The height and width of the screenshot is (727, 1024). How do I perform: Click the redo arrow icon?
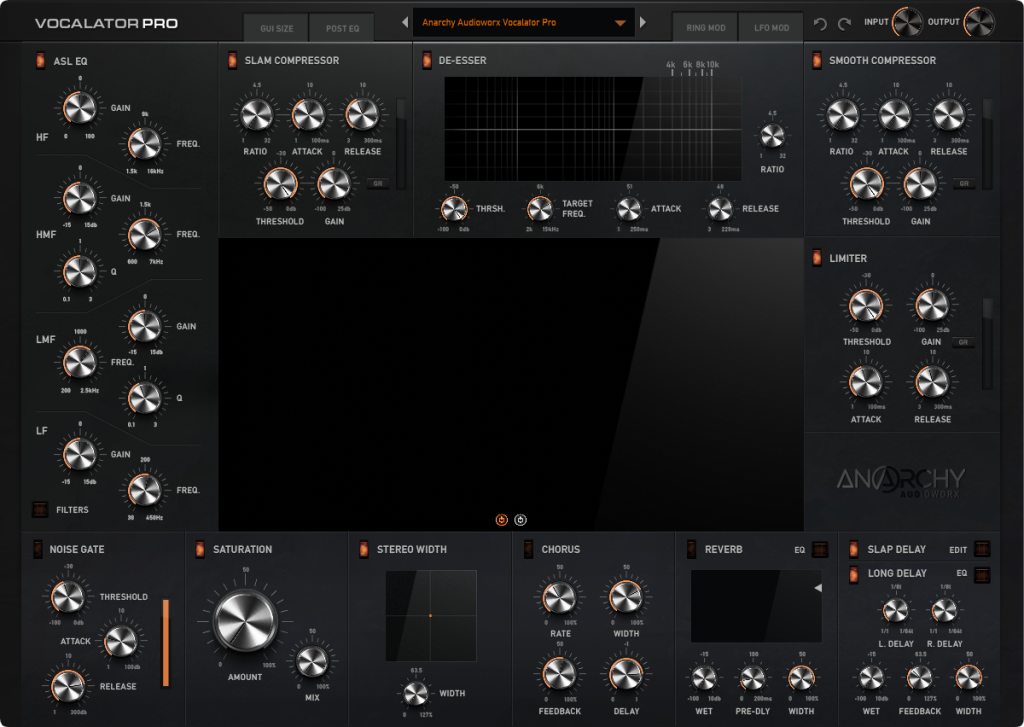(844, 24)
